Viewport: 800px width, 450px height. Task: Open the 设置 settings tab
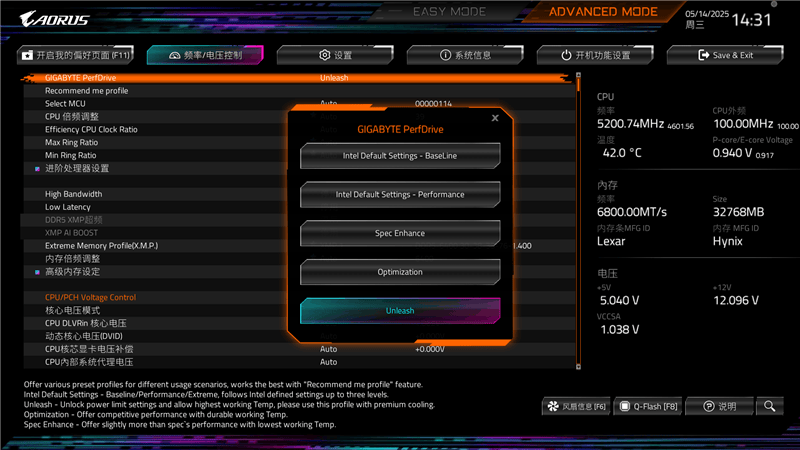pos(335,55)
